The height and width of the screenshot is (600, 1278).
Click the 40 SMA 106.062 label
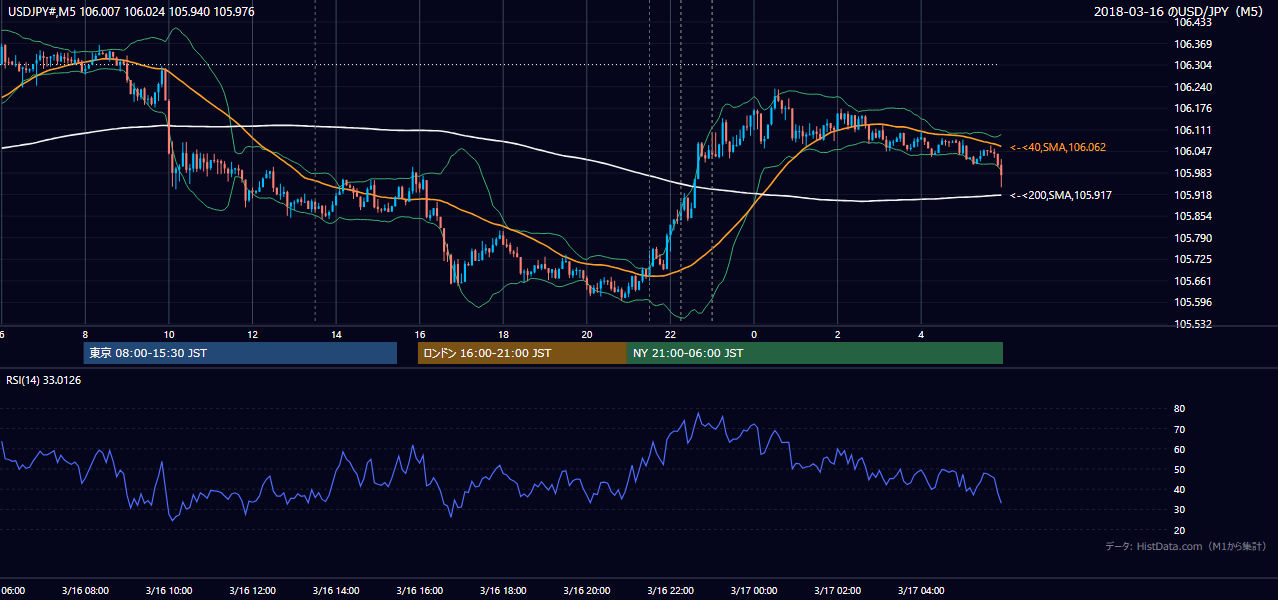1057,148
